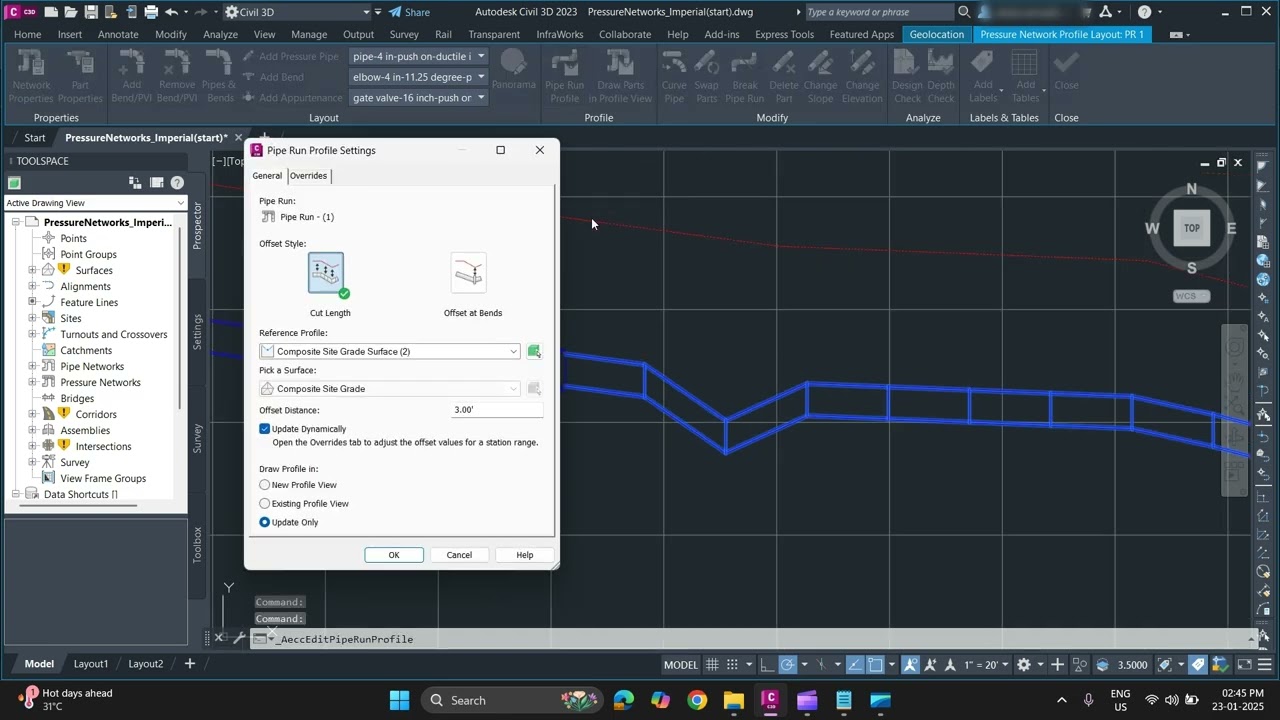1280x720 pixels.
Task: Select Alignments in the Prospector tree
Action: point(85,286)
